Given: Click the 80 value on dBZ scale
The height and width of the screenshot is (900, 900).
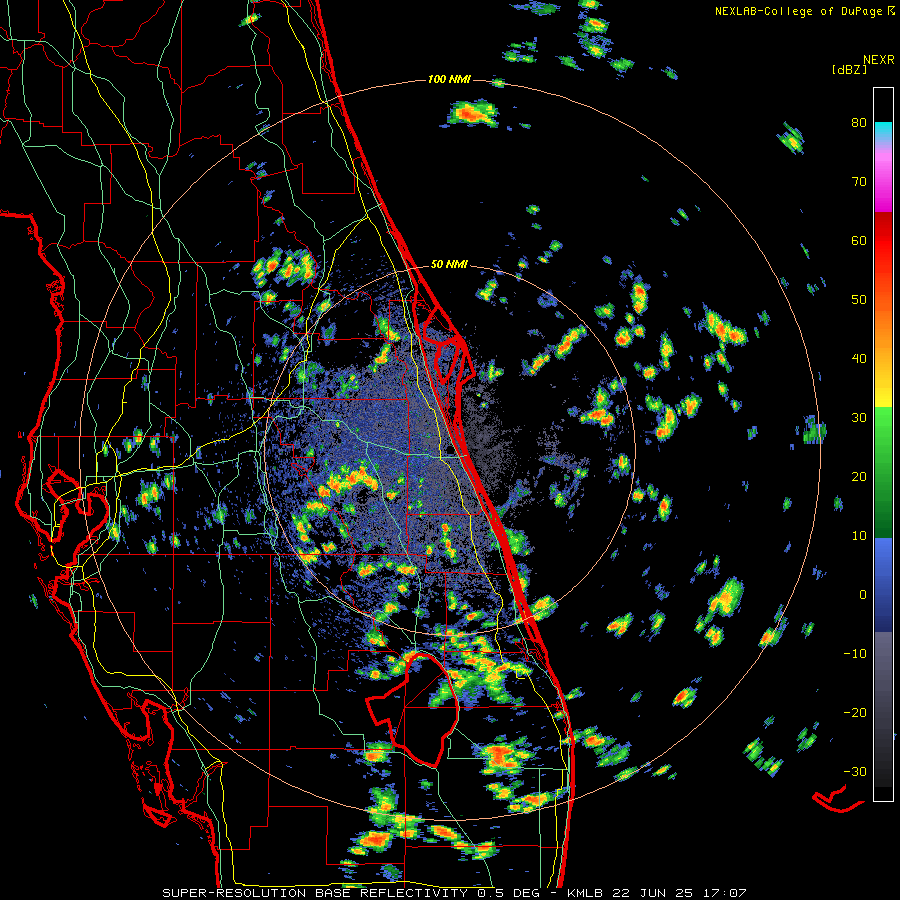Looking at the screenshot, I should [x=859, y=123].
